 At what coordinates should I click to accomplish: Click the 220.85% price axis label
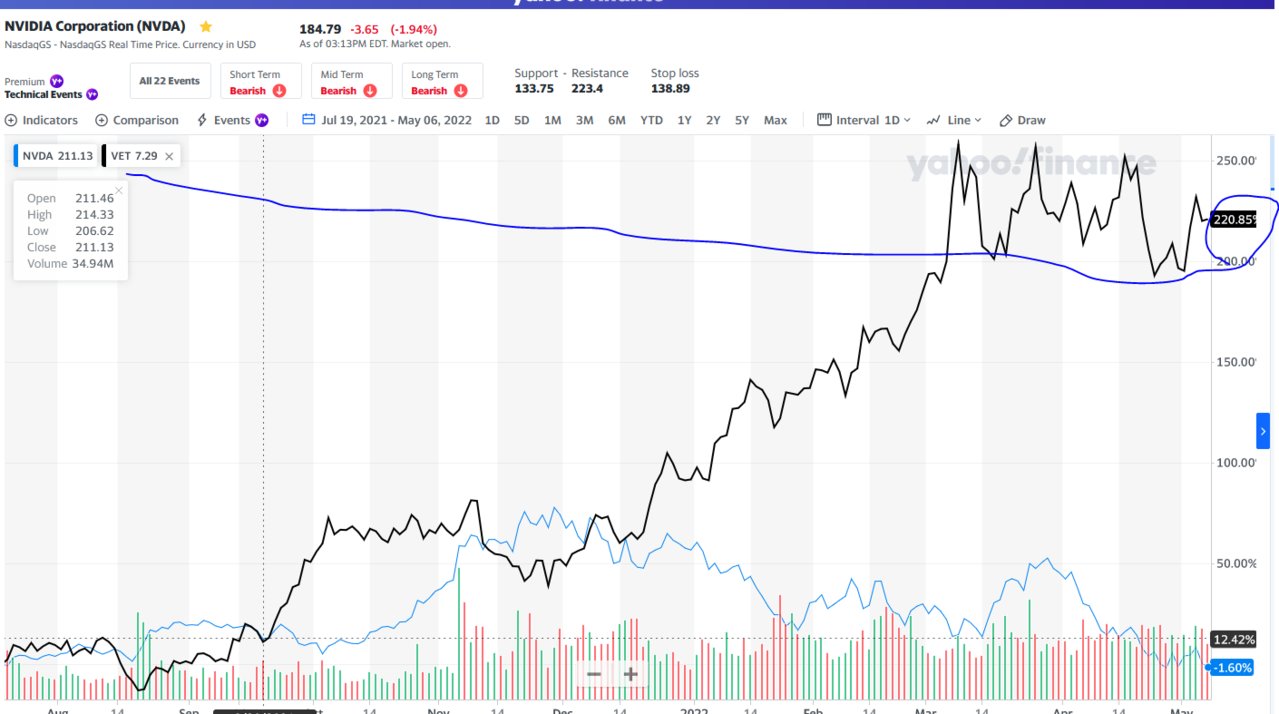[x=1234, y=219]
